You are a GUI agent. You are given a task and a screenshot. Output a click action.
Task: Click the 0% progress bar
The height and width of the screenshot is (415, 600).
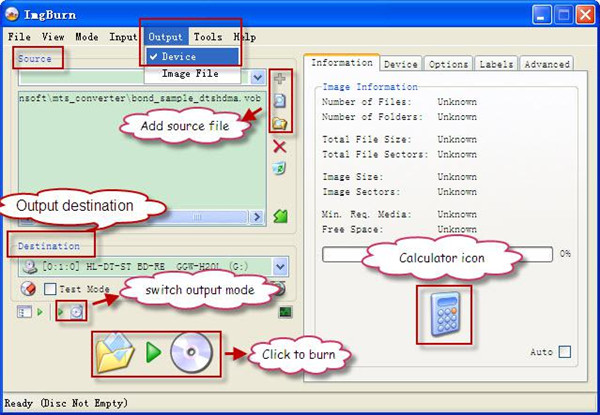click(437, 254)
